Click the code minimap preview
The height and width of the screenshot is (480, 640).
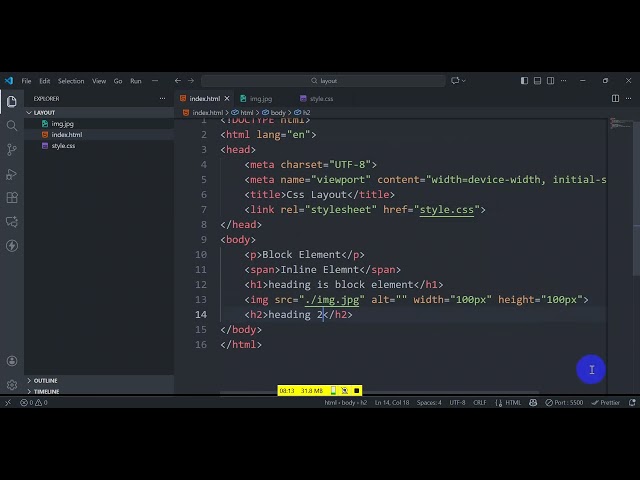coord(620,123)
